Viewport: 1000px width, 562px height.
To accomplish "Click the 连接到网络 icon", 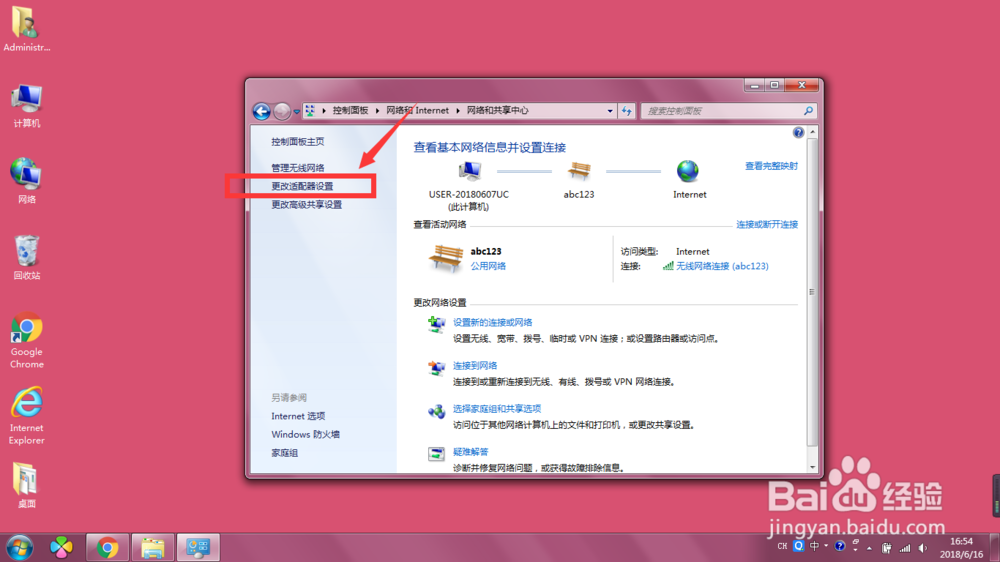I will coord(436,367).
